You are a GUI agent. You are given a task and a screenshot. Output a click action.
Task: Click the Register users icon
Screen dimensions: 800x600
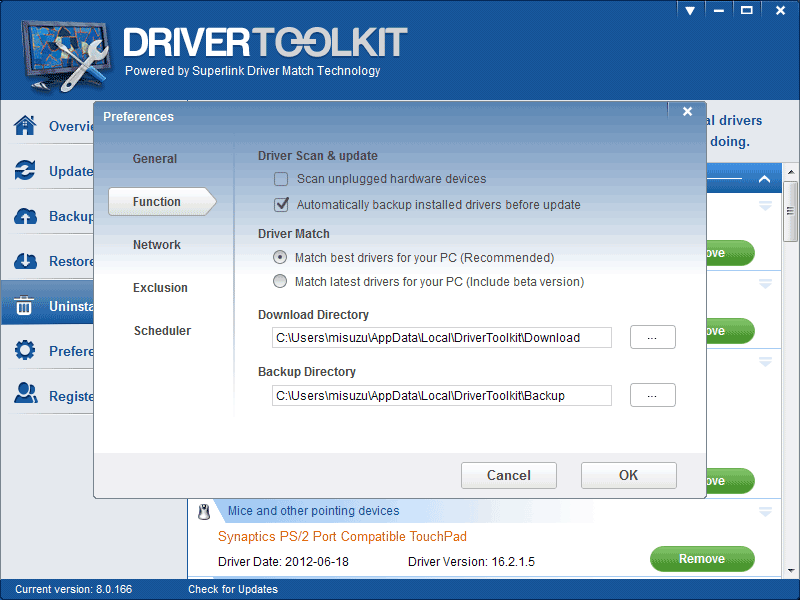(x=26, y=395)
